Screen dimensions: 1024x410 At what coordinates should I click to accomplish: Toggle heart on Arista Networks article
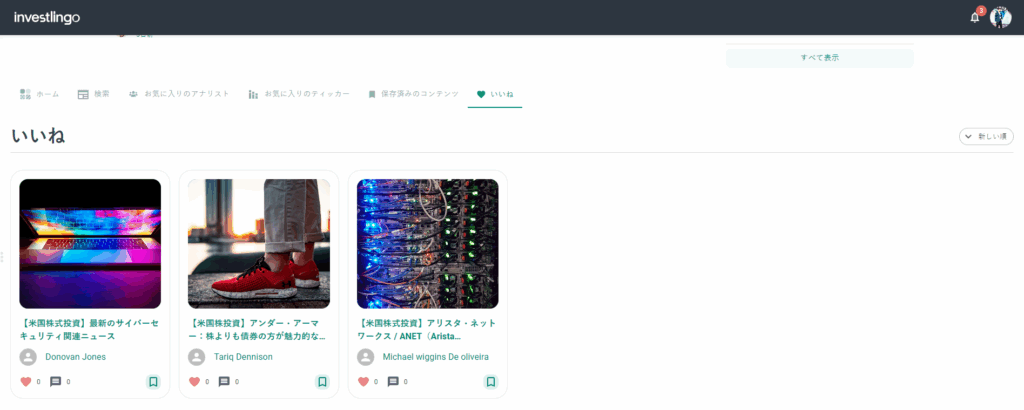point(364,381)
